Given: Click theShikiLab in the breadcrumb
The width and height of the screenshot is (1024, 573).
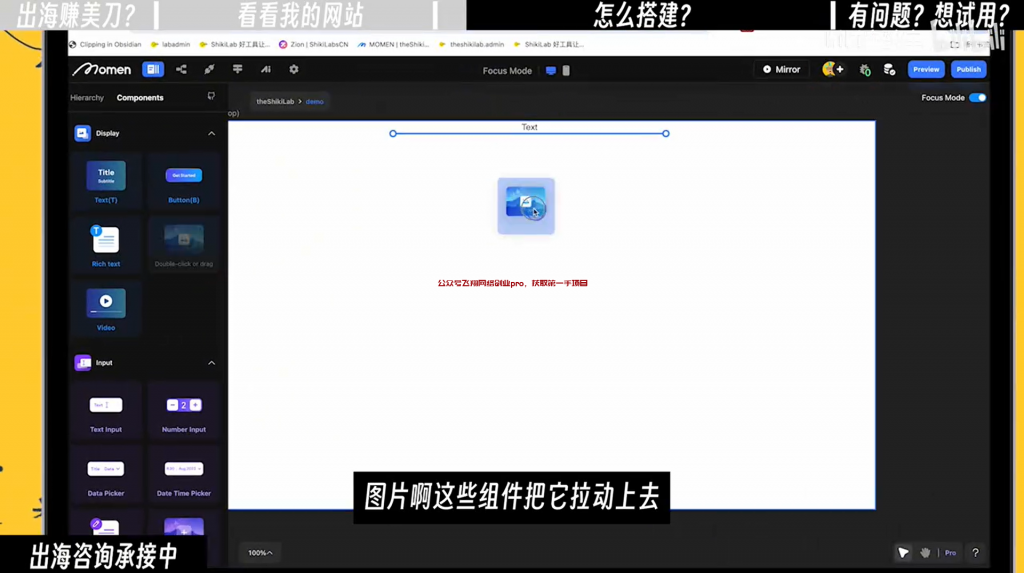Looking at the screenshot, I should click(x=275, y=101).
